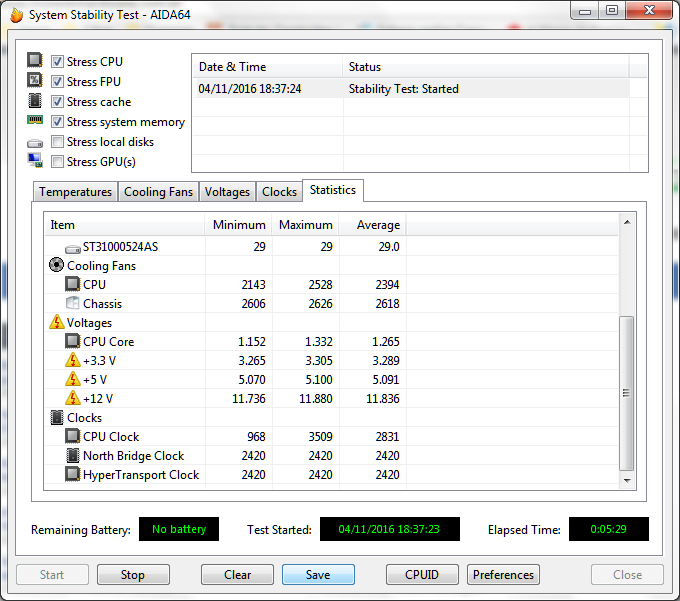
Task: Switch to the Temperatures tab
Action: coord(75,192)
